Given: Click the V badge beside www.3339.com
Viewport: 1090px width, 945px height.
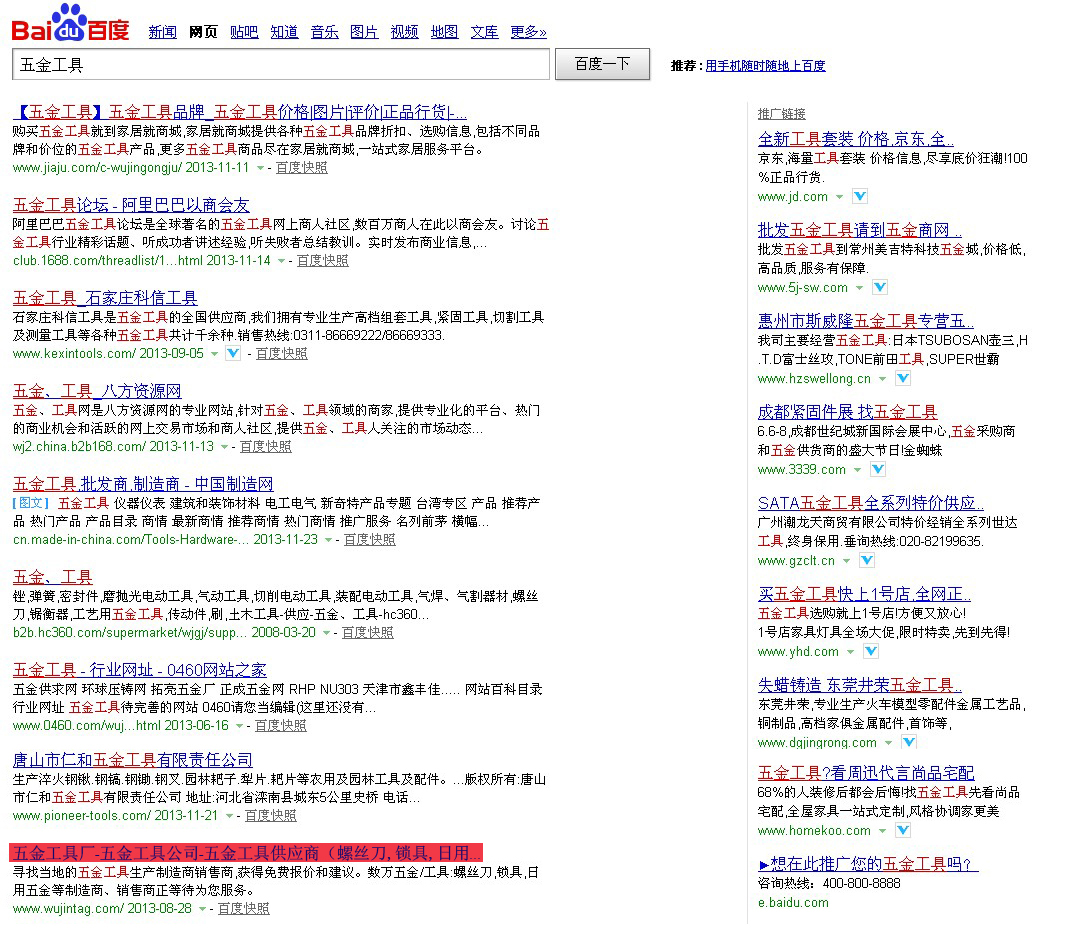Looking at the screenshot, I should coord(877,470).
